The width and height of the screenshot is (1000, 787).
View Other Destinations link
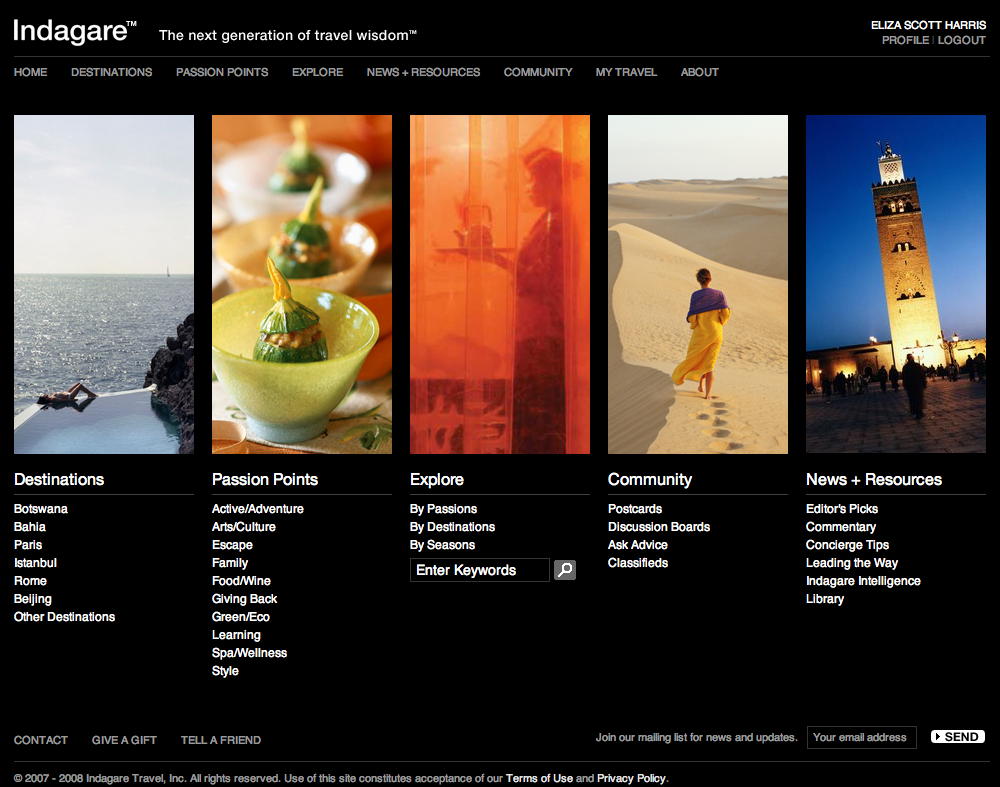point(64,617)
